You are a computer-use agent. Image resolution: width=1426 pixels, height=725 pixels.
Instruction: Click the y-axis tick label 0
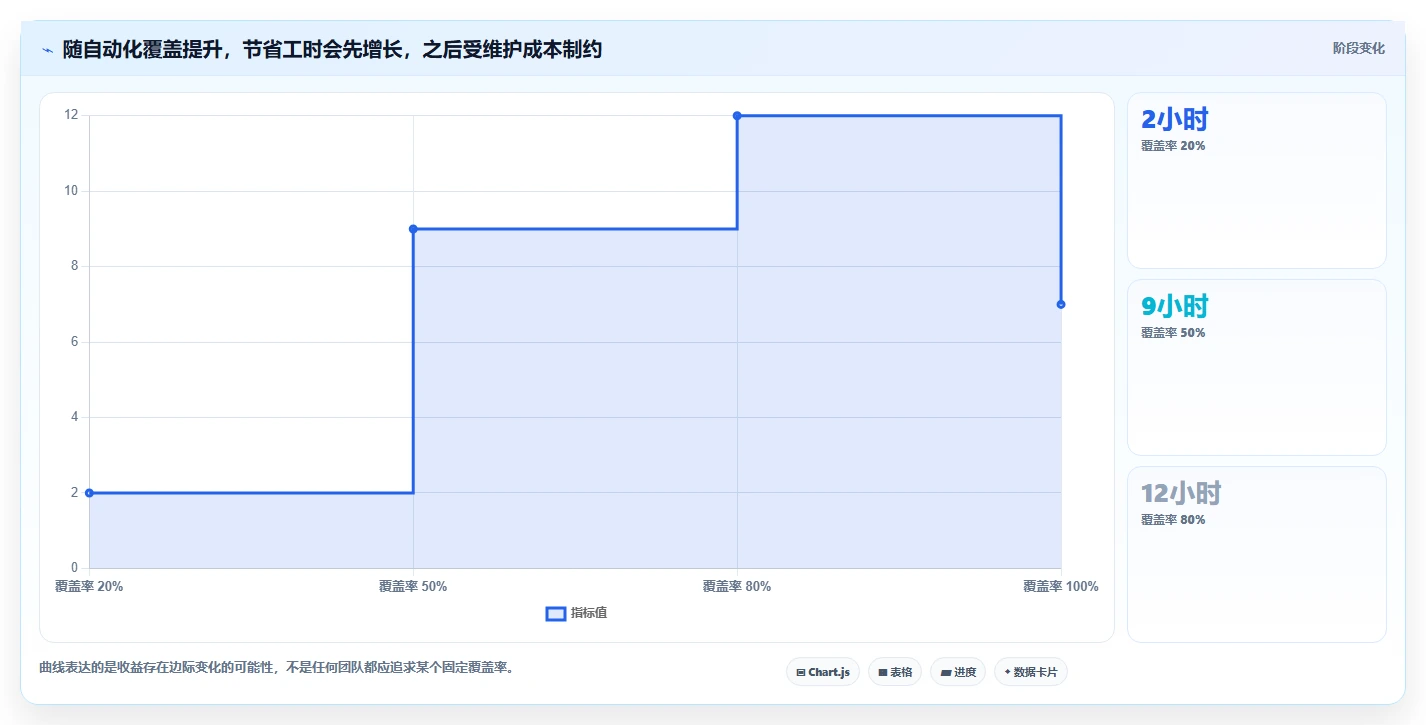74,568
